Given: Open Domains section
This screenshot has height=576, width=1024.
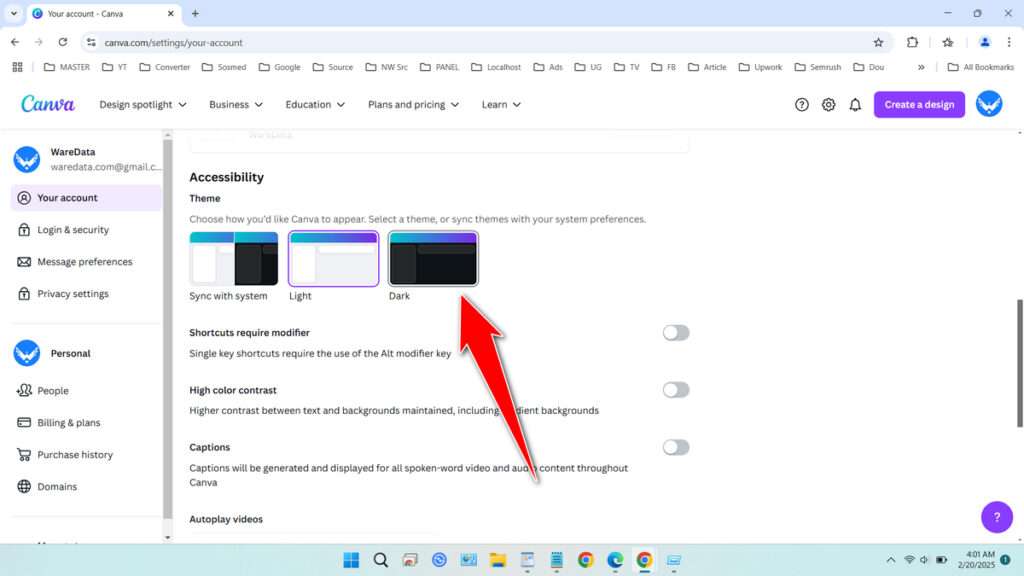Looking at the screenshot, I should pos(86,487).
